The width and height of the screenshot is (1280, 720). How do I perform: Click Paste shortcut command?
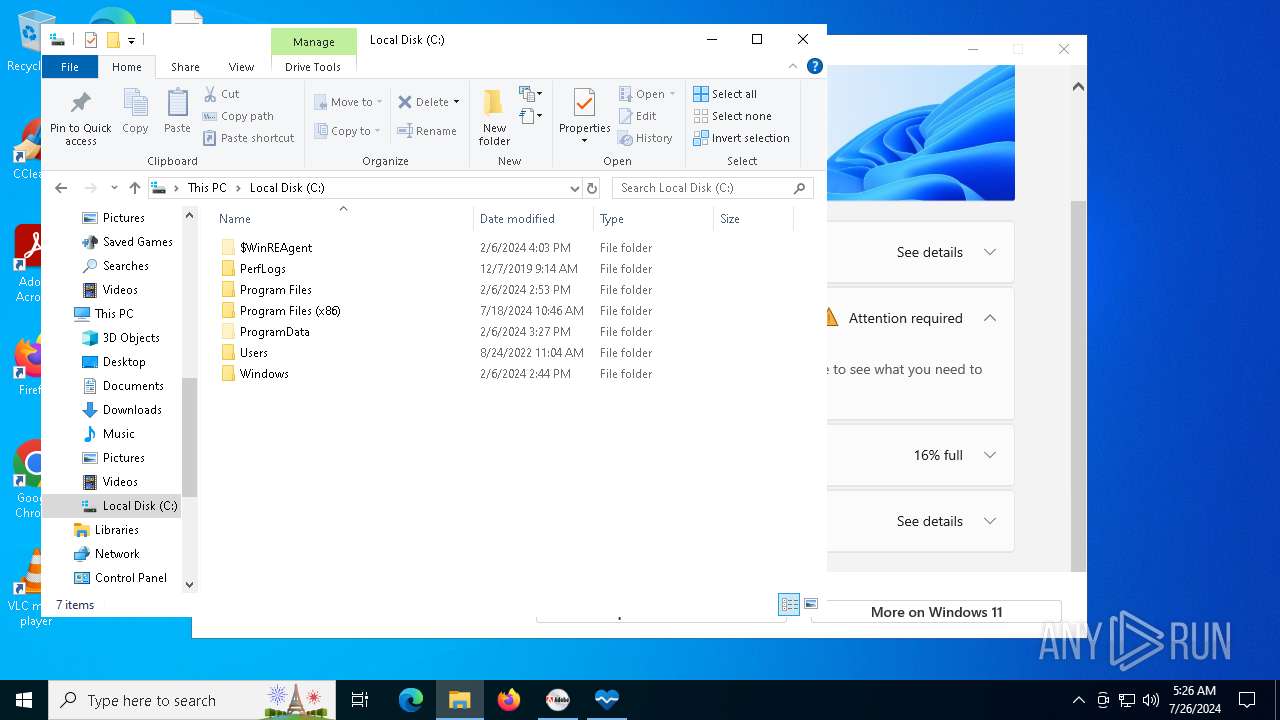pos(248,138)
